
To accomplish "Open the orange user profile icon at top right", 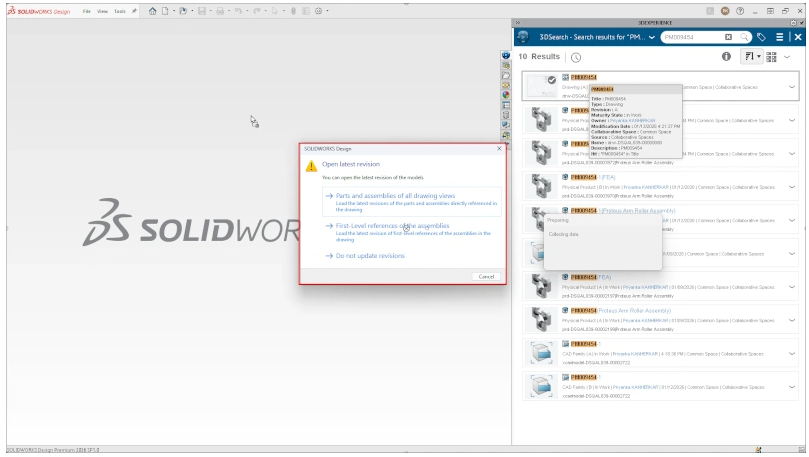I will pos(725,11).
